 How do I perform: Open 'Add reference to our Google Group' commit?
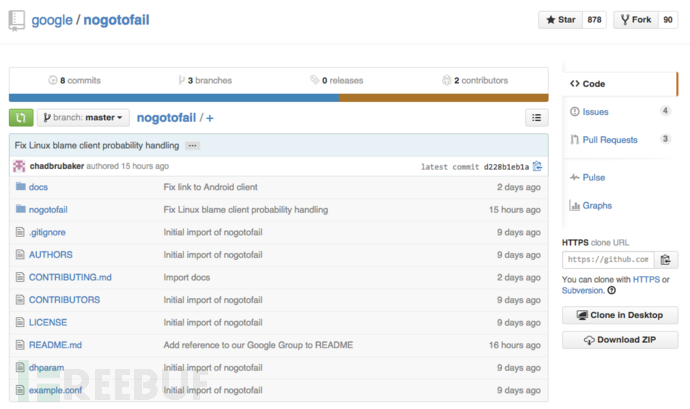point(258,345)
